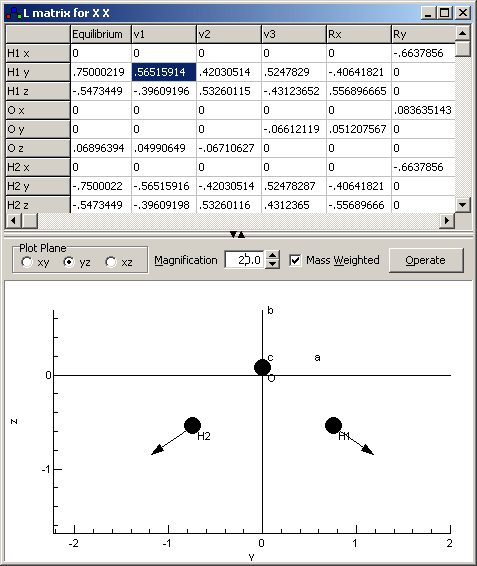
Task: Select the yz plot plane radio button
Action: click(69, 262)
